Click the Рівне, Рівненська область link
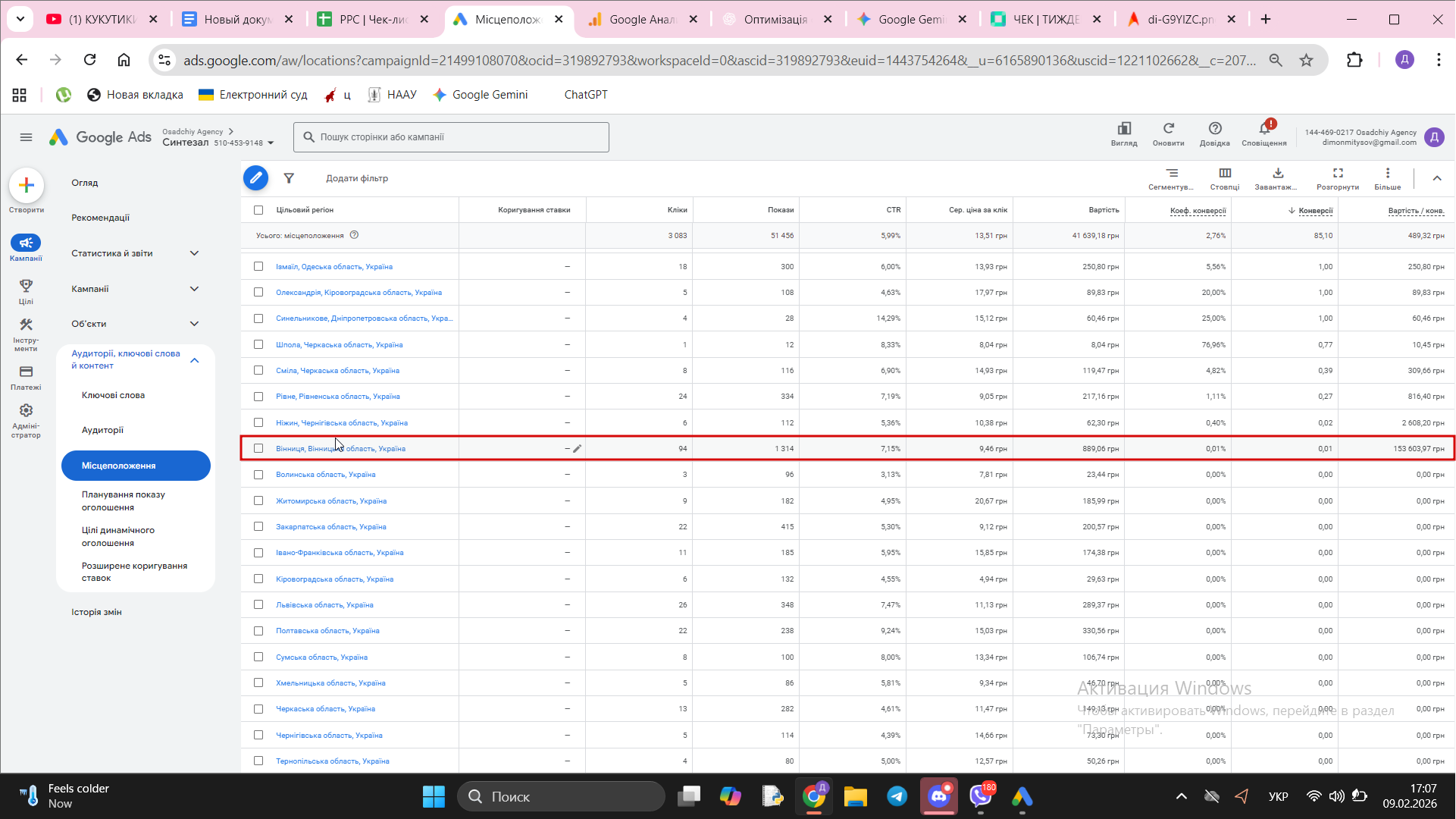 click(337, 397)
